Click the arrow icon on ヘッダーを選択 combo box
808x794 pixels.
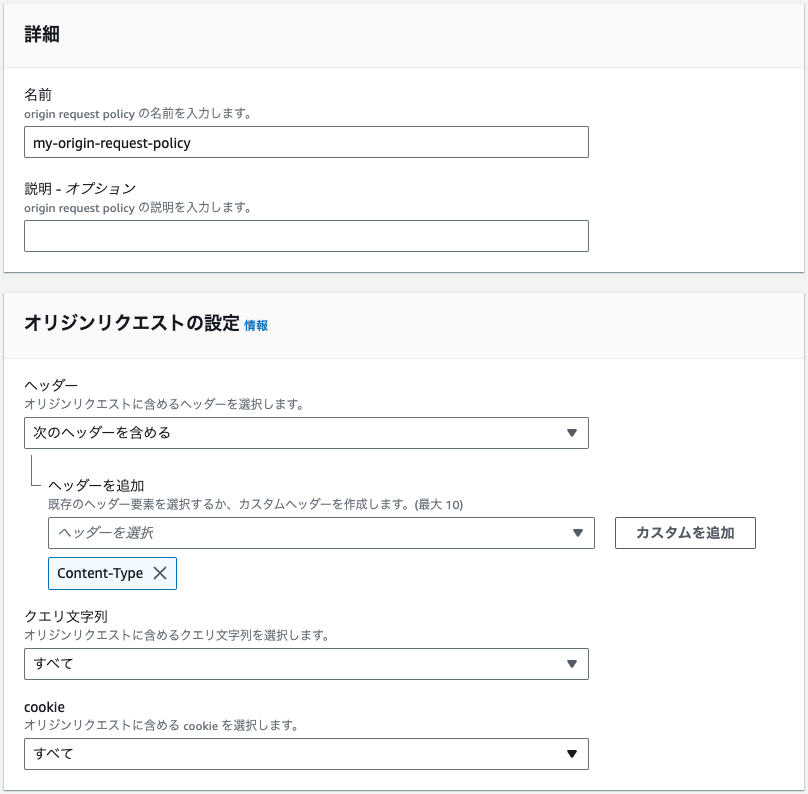[x=578, y=533]
